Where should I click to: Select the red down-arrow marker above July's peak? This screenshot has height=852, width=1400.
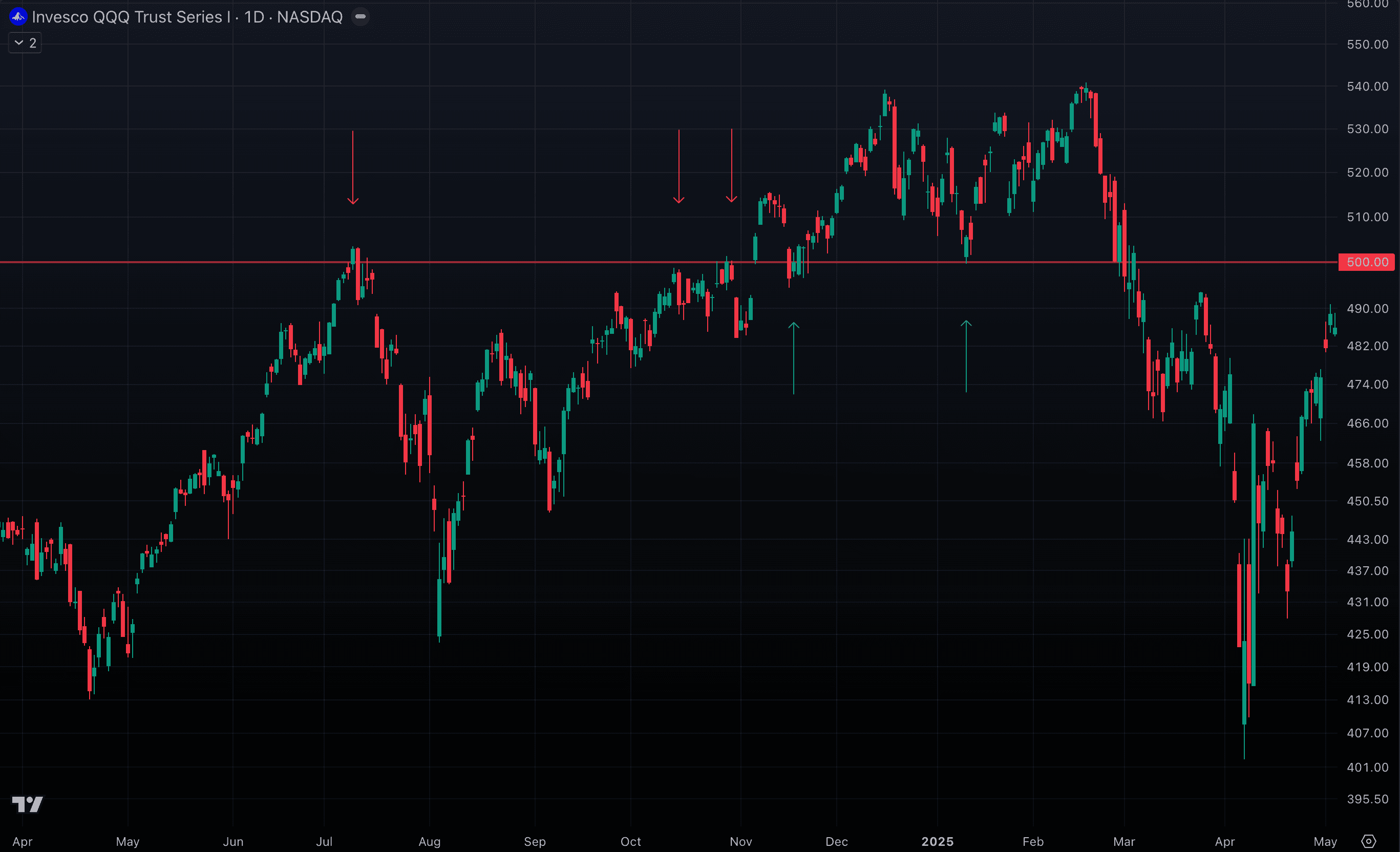tap(353, 167)
